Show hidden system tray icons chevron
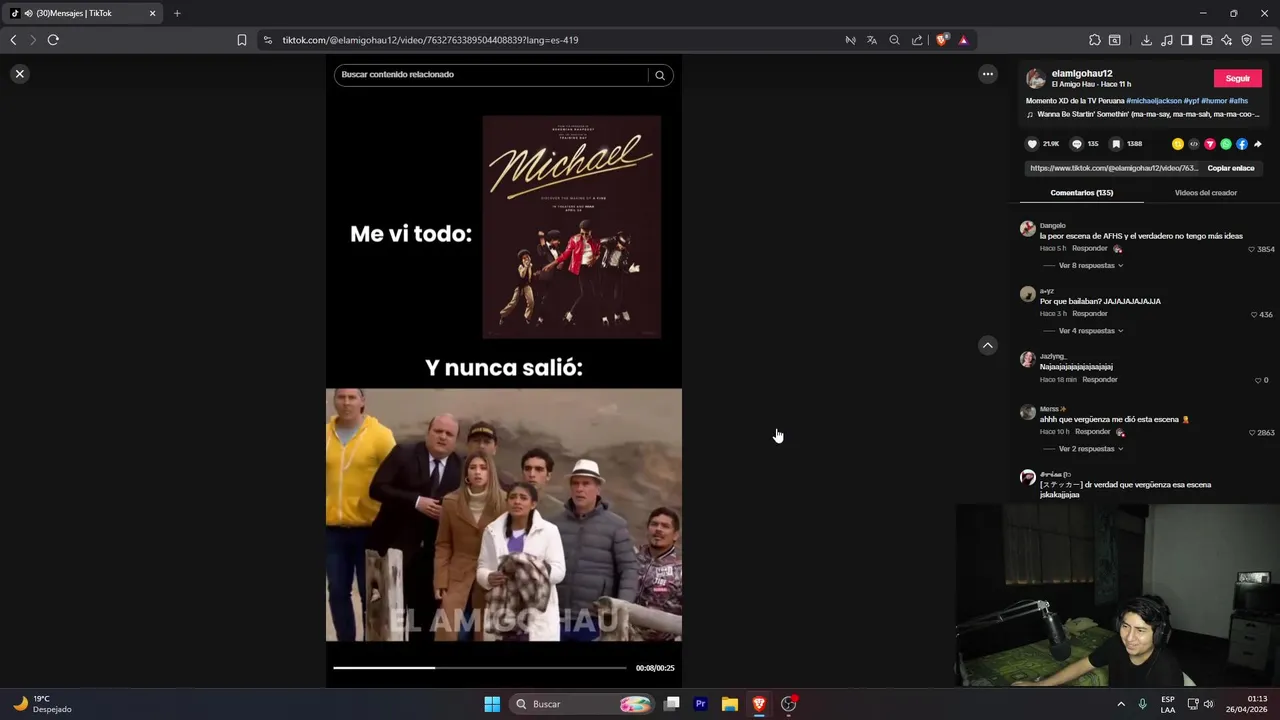Image resolution: width=1280 pixels, height=720 pixels. (x=1121, y=704)
